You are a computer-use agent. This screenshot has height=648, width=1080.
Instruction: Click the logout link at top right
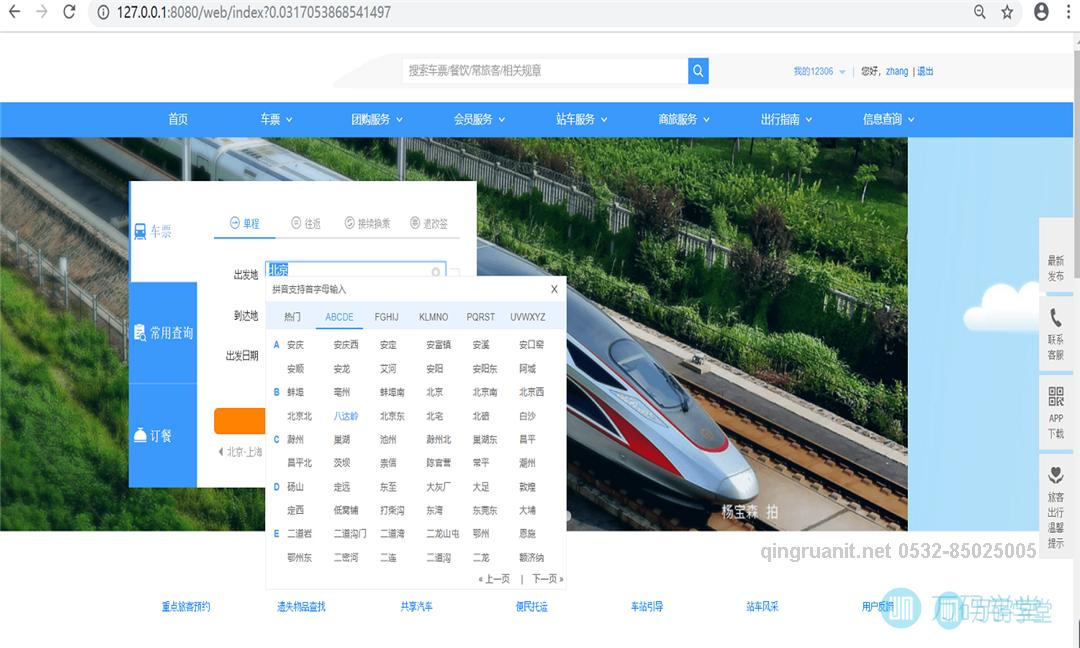[924, 71]
